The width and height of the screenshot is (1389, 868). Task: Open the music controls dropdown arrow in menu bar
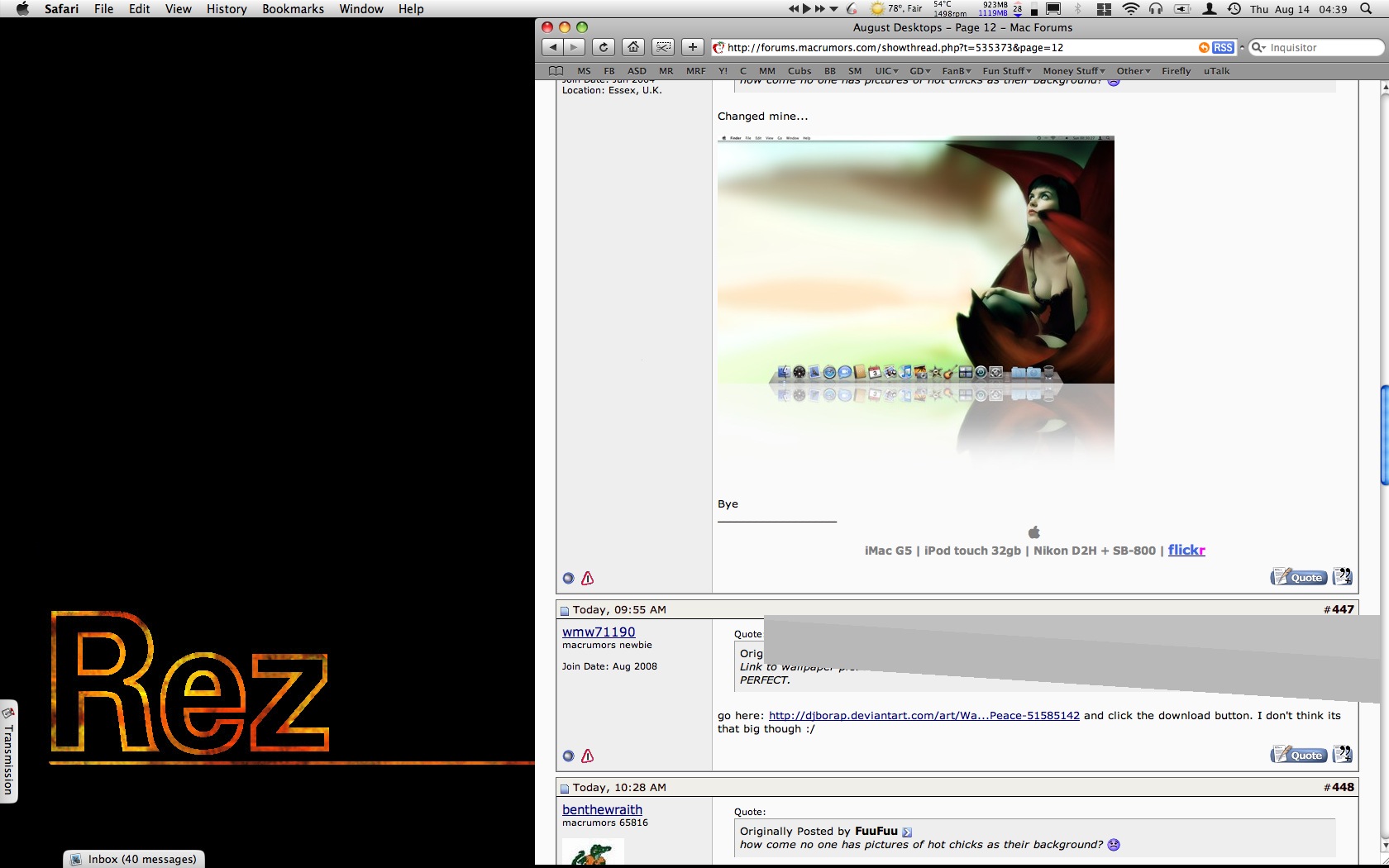pyautogui.click(x=834, y=9)
